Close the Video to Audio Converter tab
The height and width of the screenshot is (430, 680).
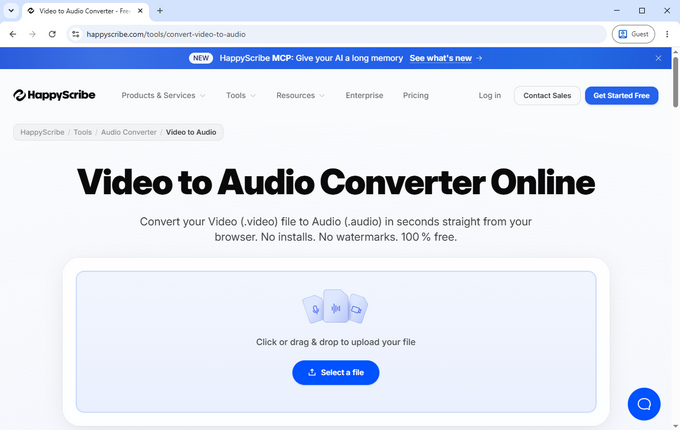pos(140,11)
